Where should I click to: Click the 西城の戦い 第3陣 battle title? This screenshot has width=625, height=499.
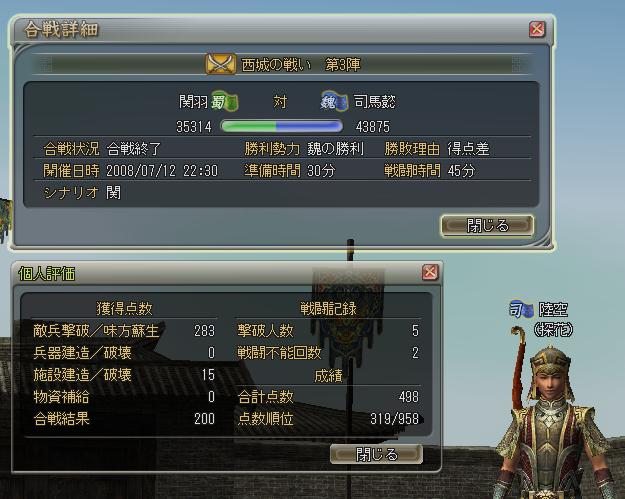pos(301,64)
